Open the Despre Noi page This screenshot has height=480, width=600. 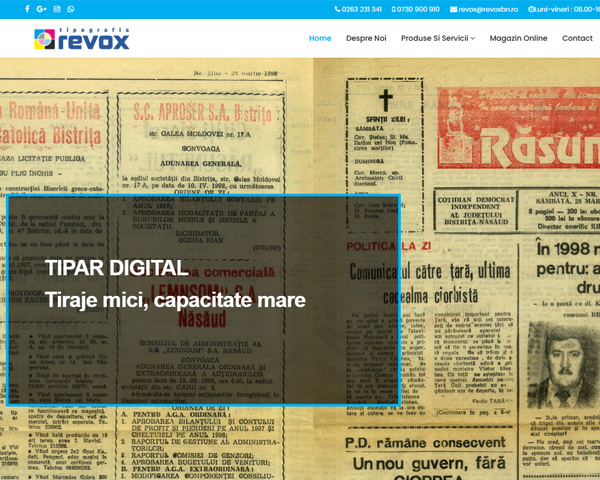point(366,38)
